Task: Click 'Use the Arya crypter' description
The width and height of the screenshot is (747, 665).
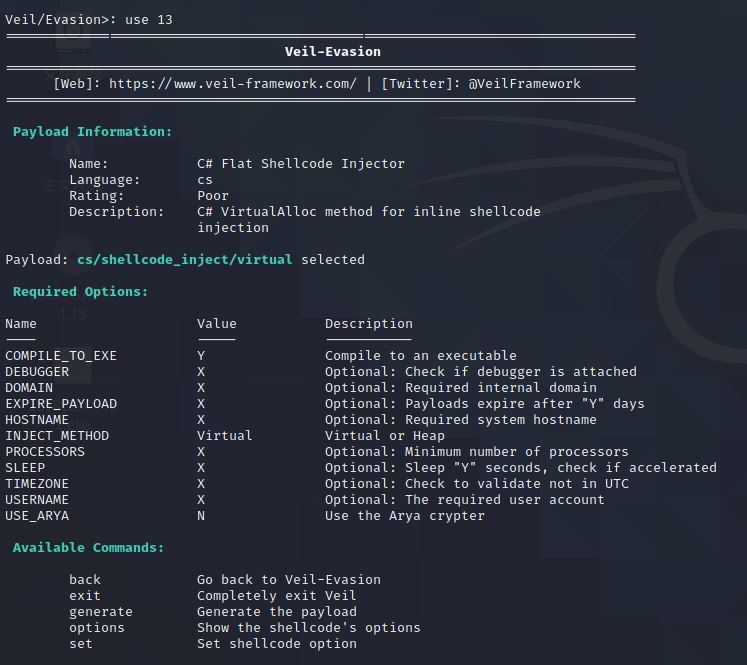Action: 405,516
